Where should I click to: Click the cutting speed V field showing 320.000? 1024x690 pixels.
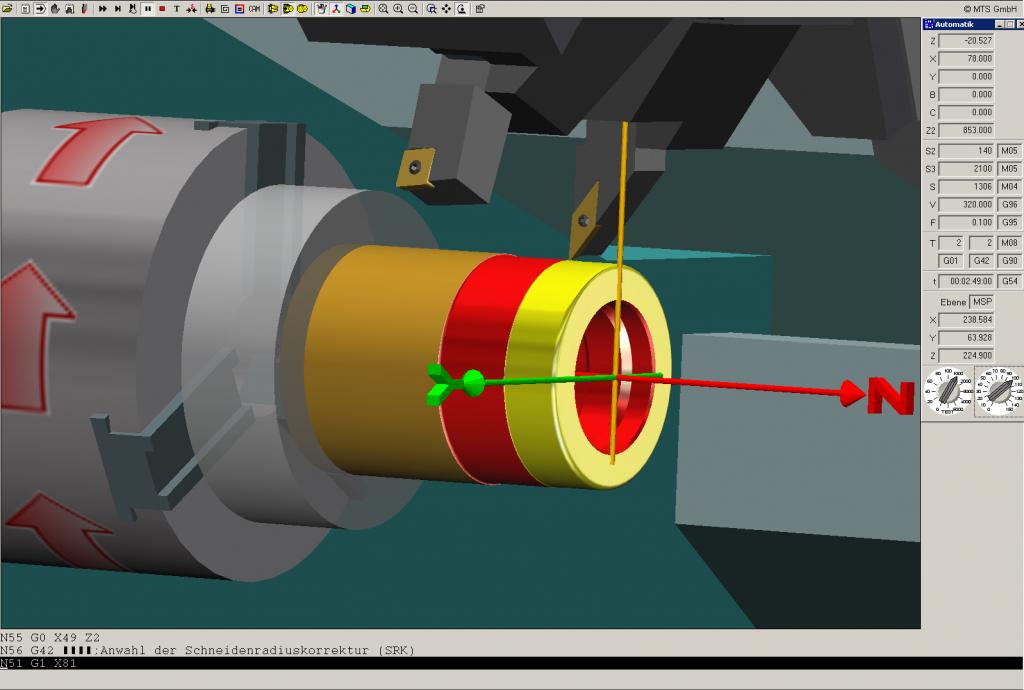click(966, 204)
